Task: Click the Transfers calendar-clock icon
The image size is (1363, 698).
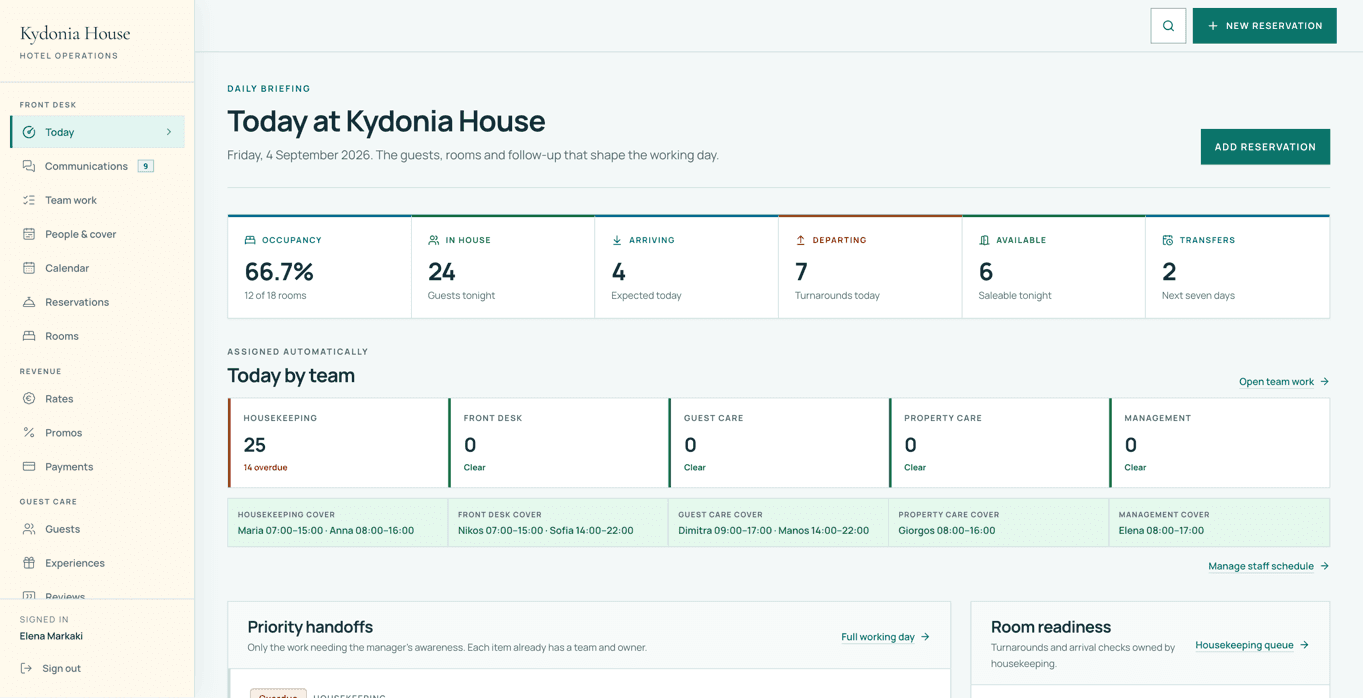Action: click(x=1168, y=240)
